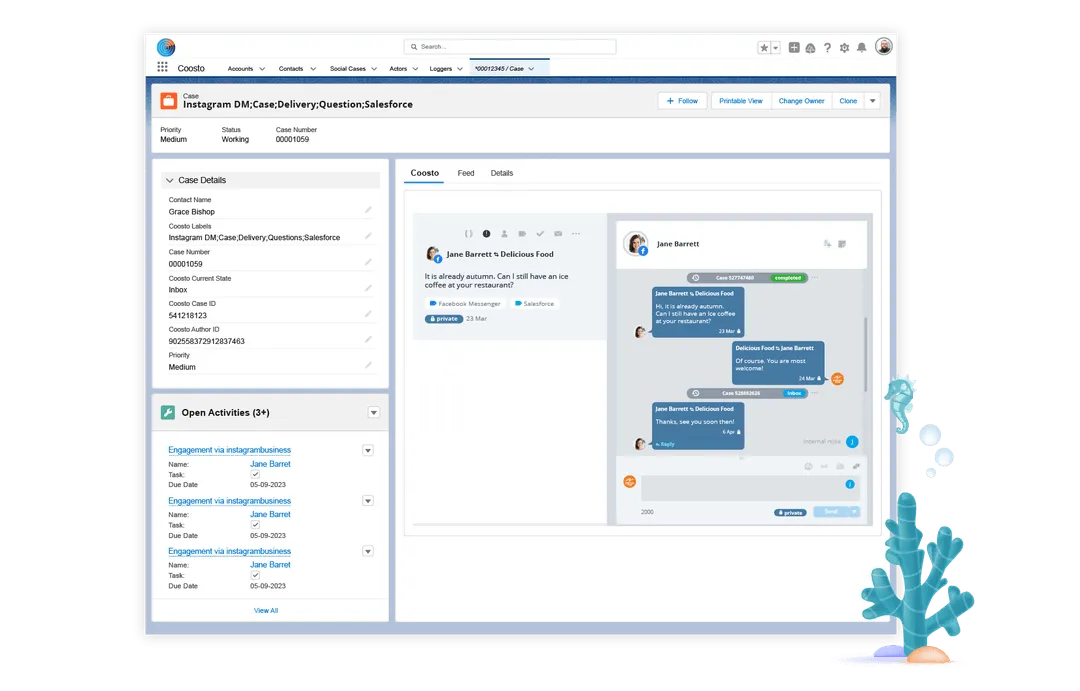
Task: Open the Contacts tab
Action: tap(291, 69)
